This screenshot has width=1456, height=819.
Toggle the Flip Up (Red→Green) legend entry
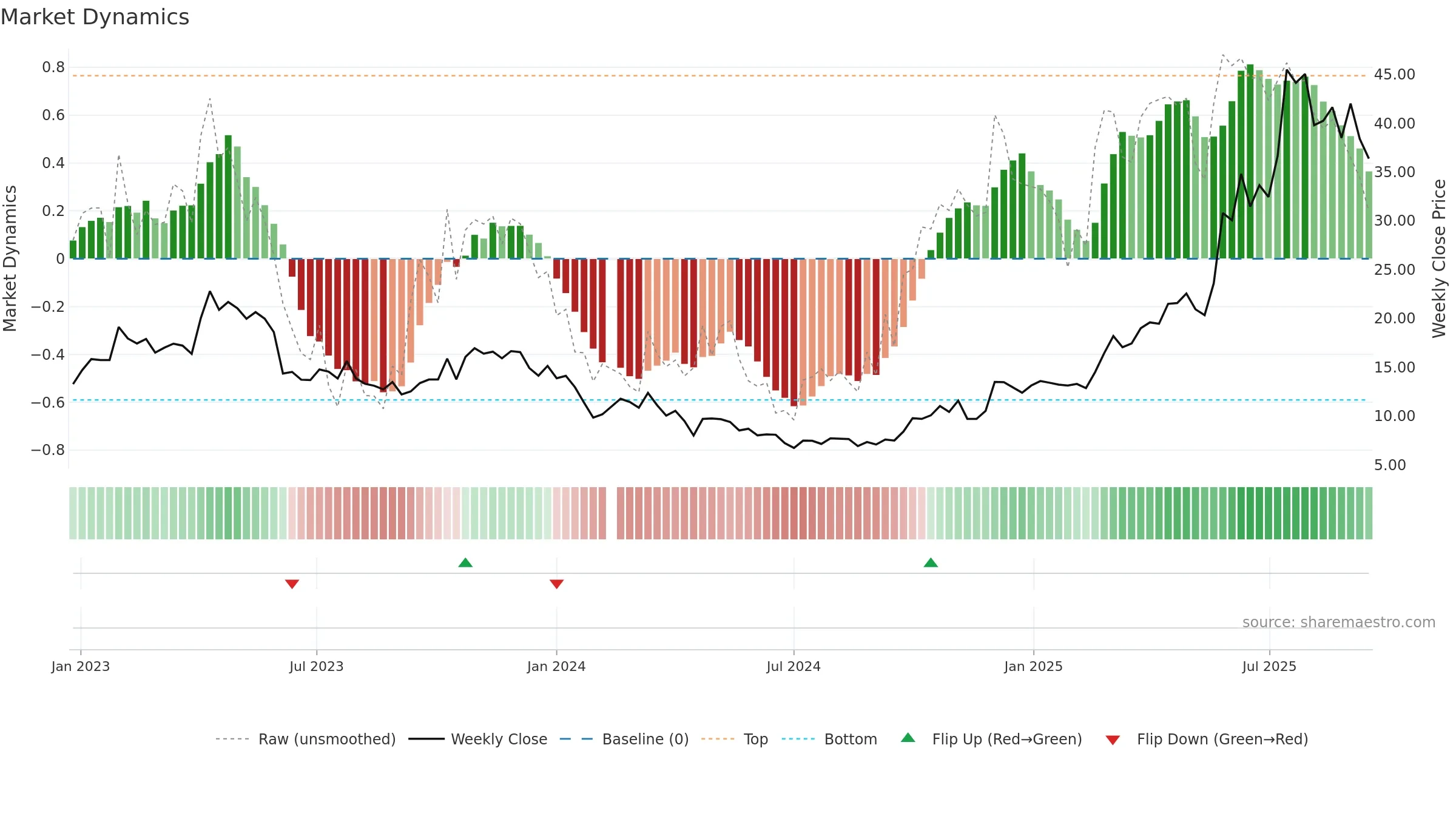coord(991,739)
